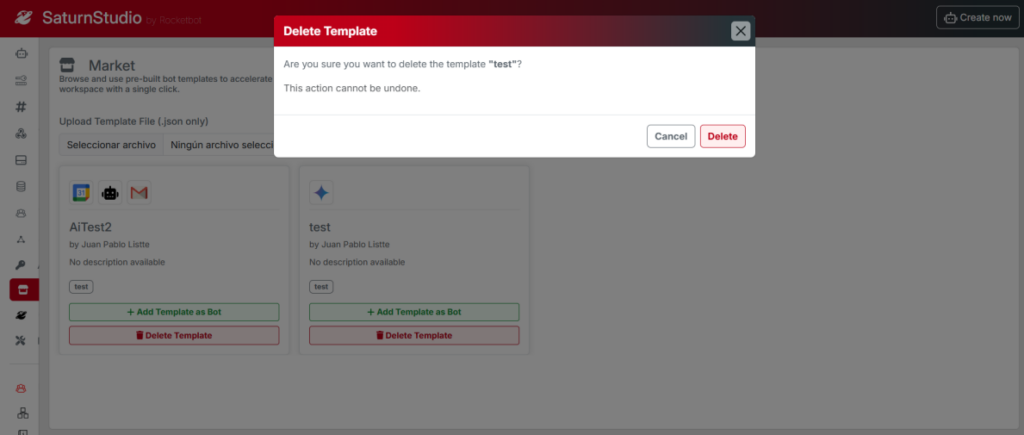Add the AiTest2 template as bot
The width and height of the screenshot is (1024, 435).
(174, 312)
